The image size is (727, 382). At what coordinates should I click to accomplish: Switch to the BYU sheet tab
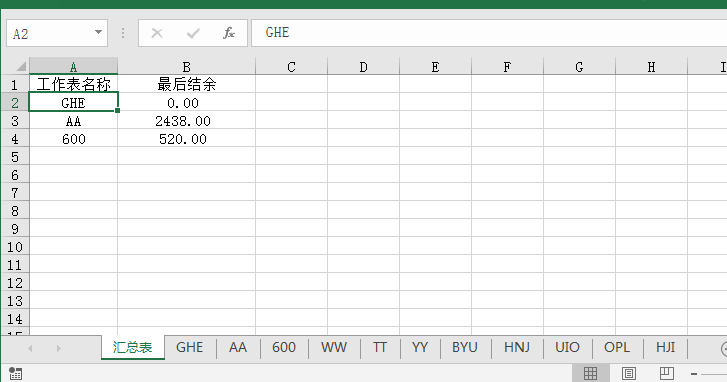(465, 347)
